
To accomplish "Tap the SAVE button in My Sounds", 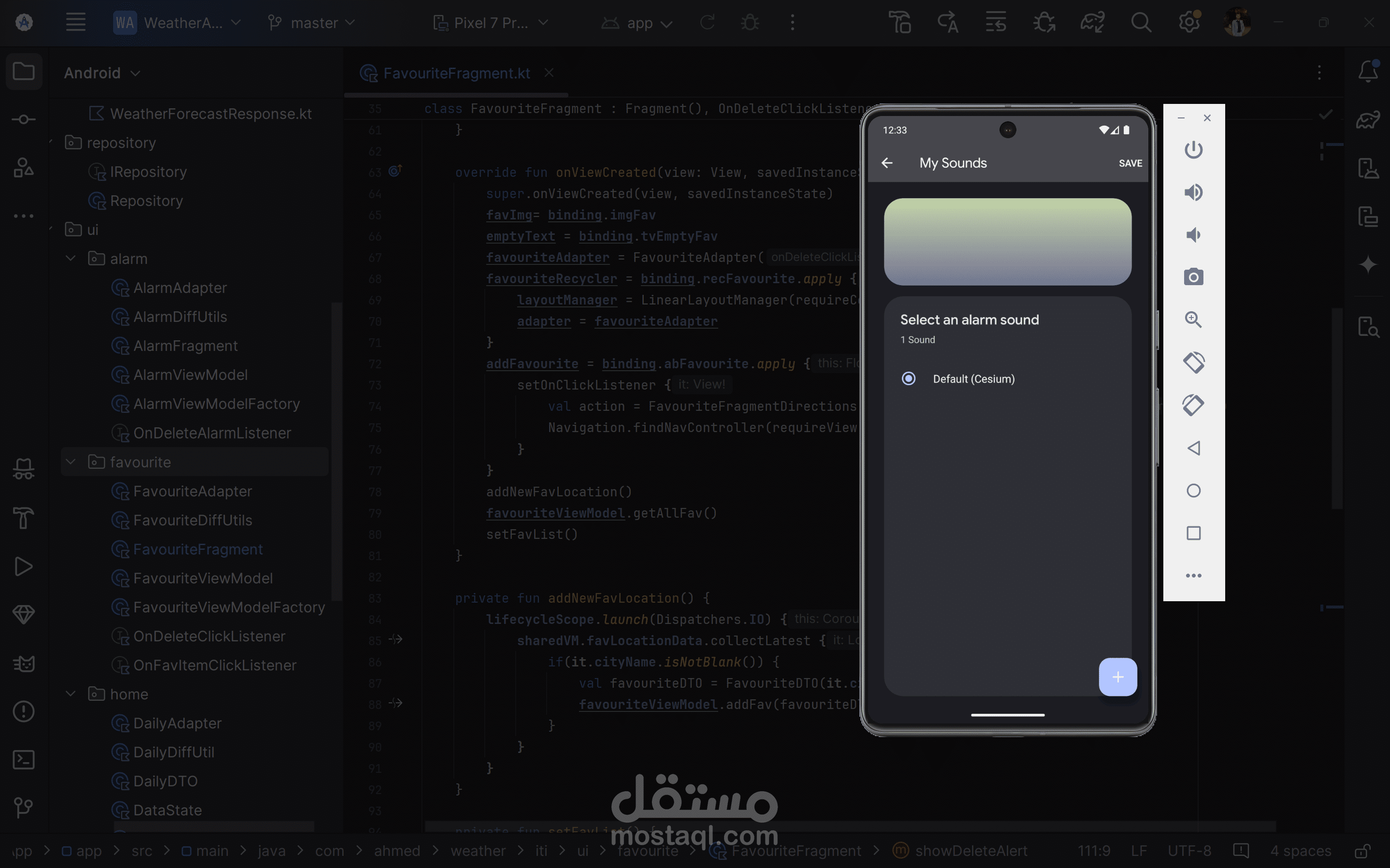I will click(x=1130, y=163).
